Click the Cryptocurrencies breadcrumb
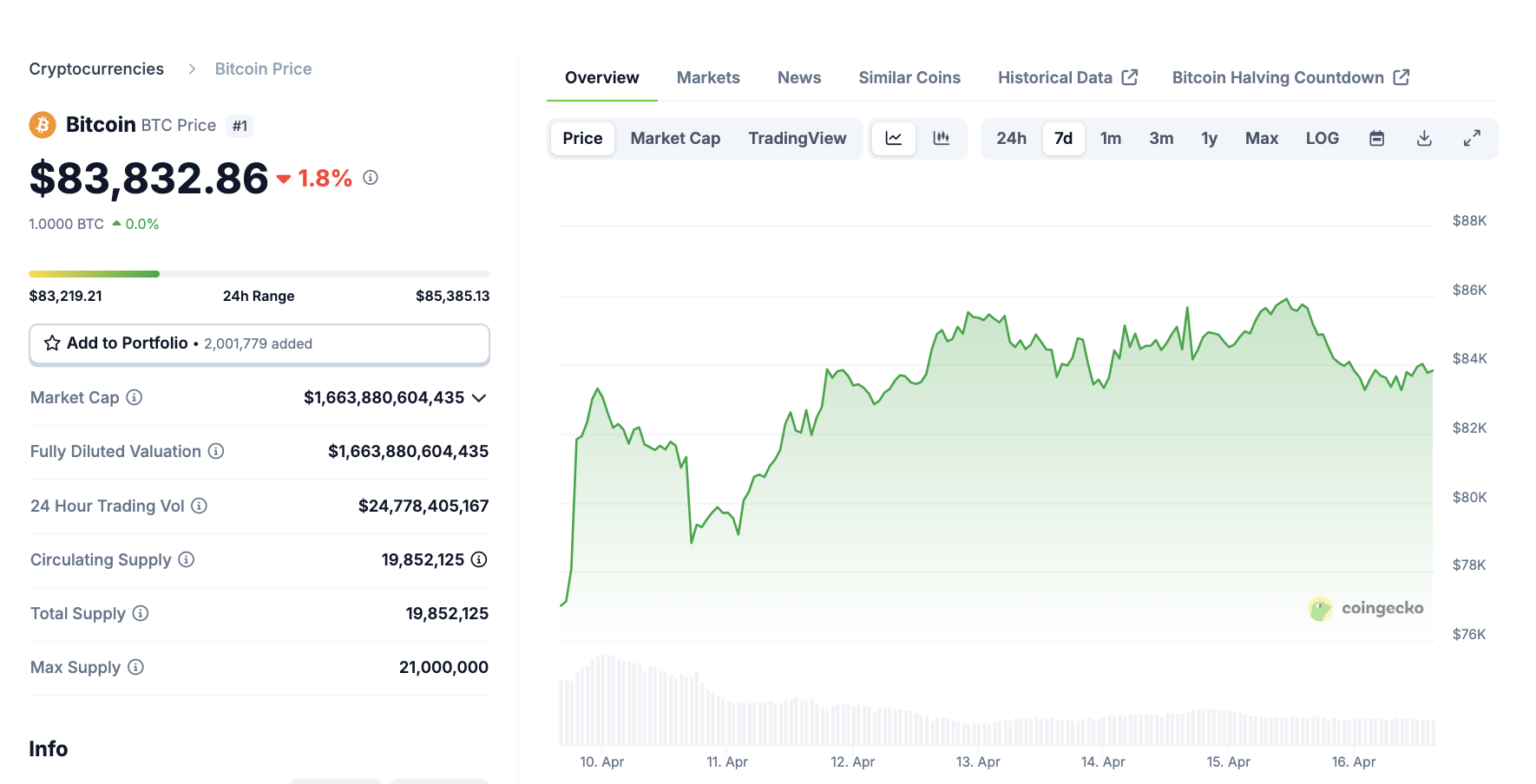The image size is (1536, 784). [x=96, y=69]
